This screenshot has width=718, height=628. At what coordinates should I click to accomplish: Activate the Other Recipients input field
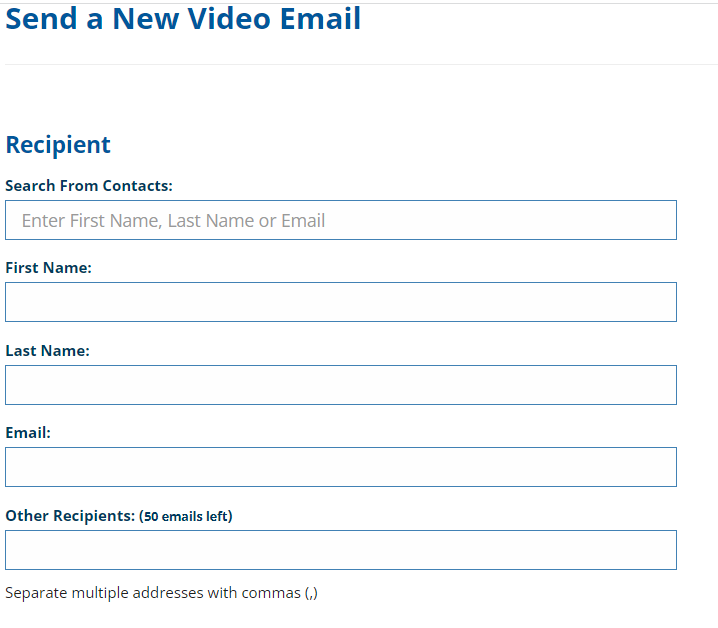[341, 550]
